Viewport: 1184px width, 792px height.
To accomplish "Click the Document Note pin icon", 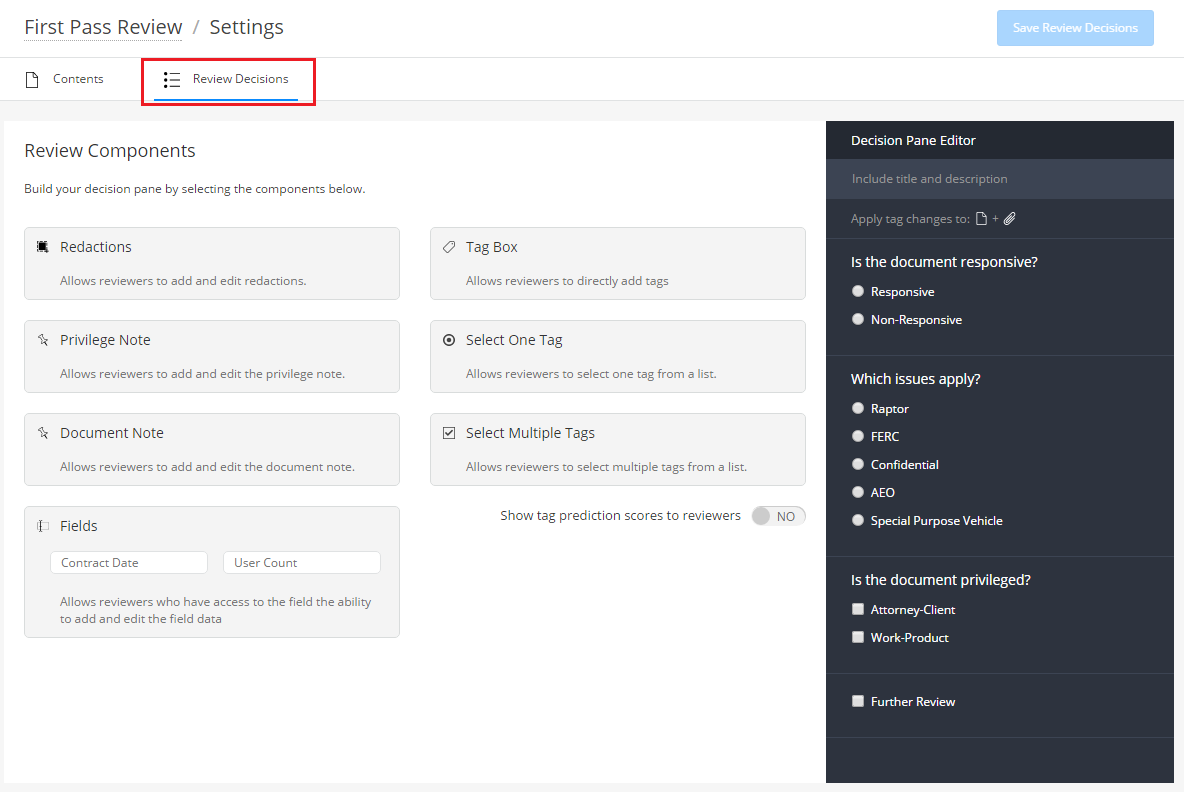I will [x=43, y=433].
